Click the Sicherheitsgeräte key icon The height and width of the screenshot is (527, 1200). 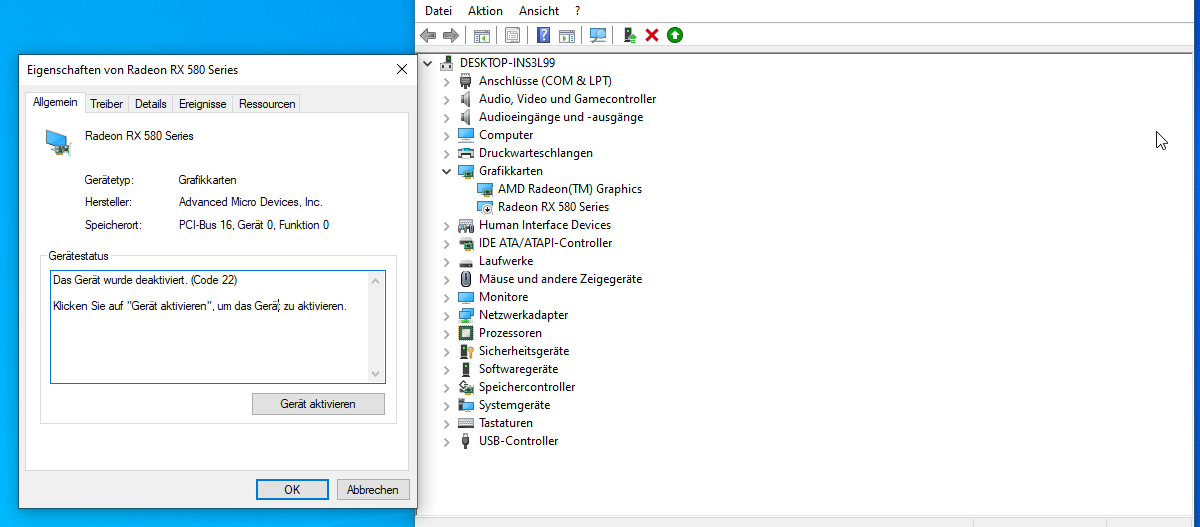click(x=466, y=351)
